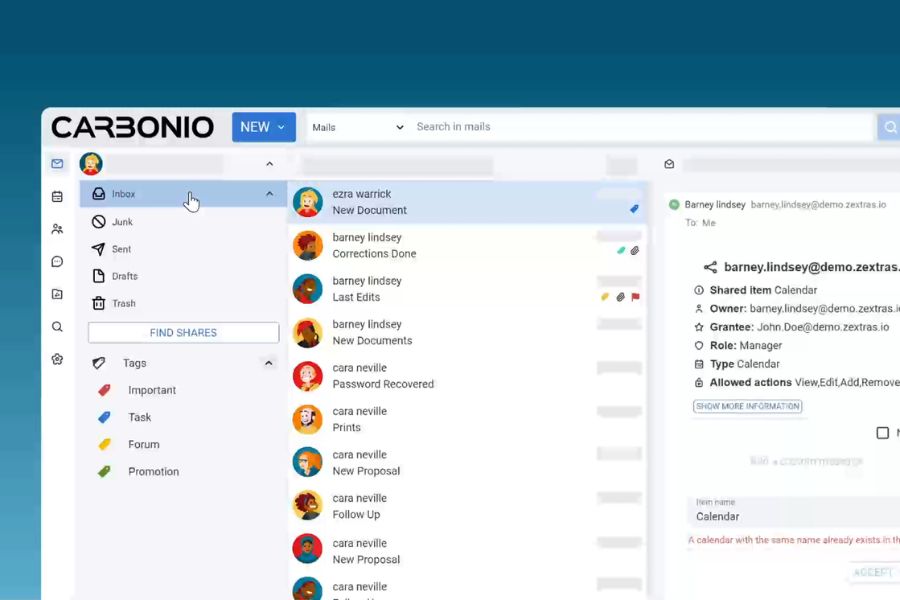
Task: Click the attachment clip on Corrections Done
Action: click(x=635, y=250)
